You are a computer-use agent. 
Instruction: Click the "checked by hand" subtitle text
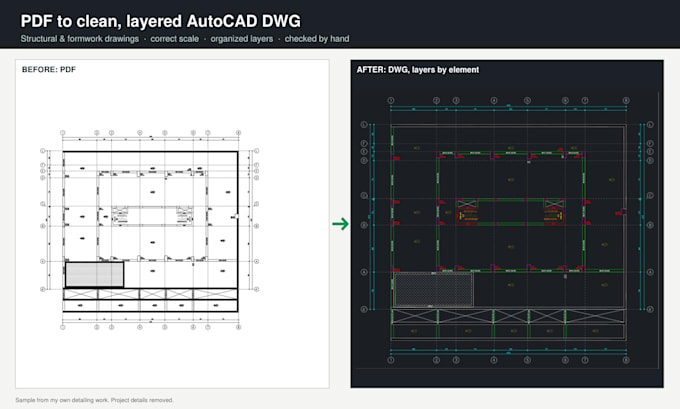(317, 39)
